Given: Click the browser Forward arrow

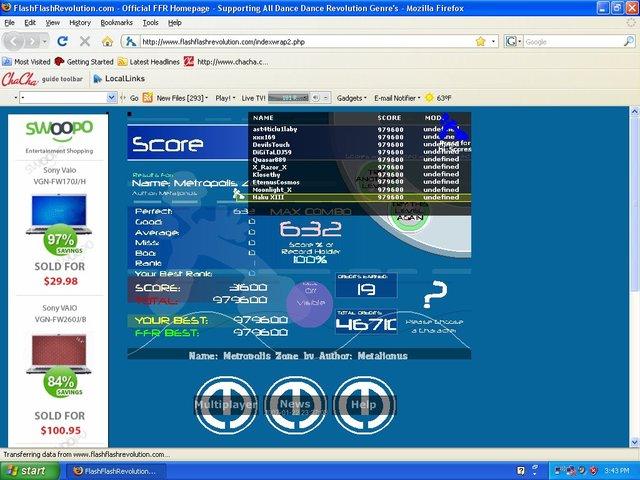Looking at the screenshot, I should 32,41.
